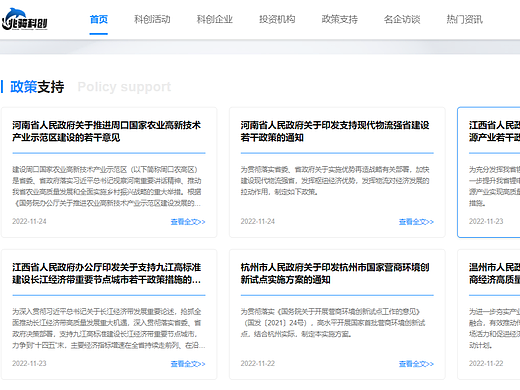The height and width of the screenshot is (390, 520).
Task: Open the 科创活动 nav item
Action: [152, 19]
